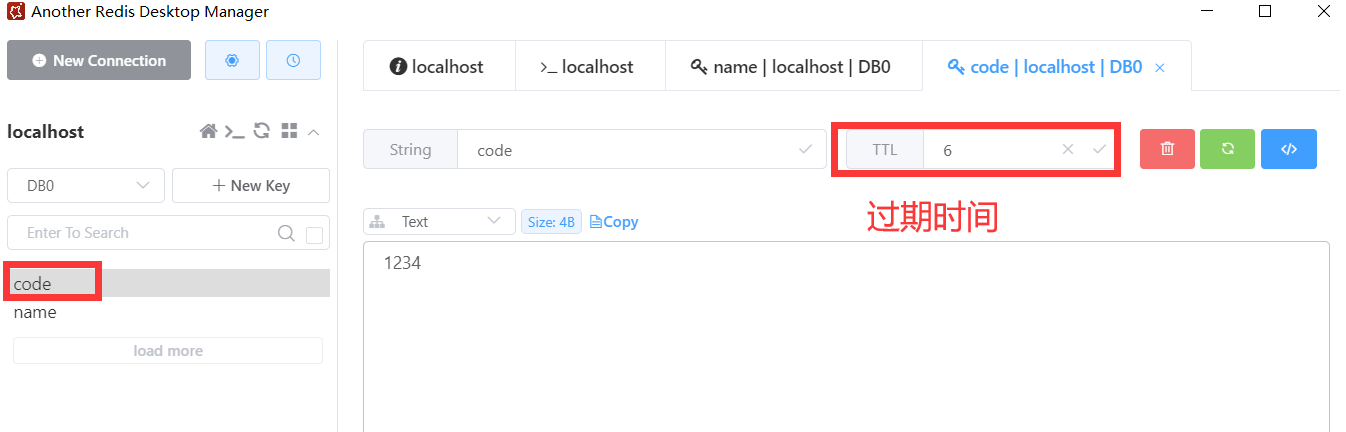Screen dimensions: 1346x432
Task: Go to localhost home via the house icon
Action: point(209,131)
